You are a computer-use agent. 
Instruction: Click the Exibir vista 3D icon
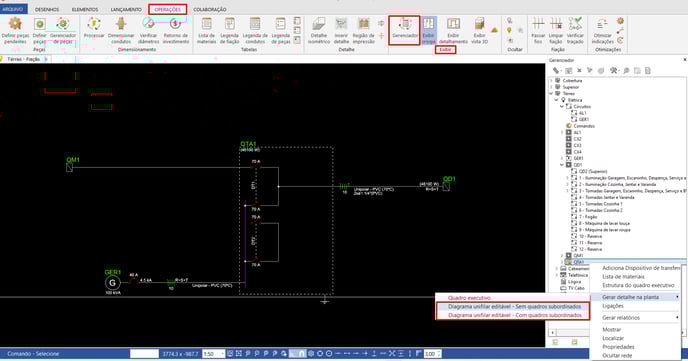click(479, 31)
